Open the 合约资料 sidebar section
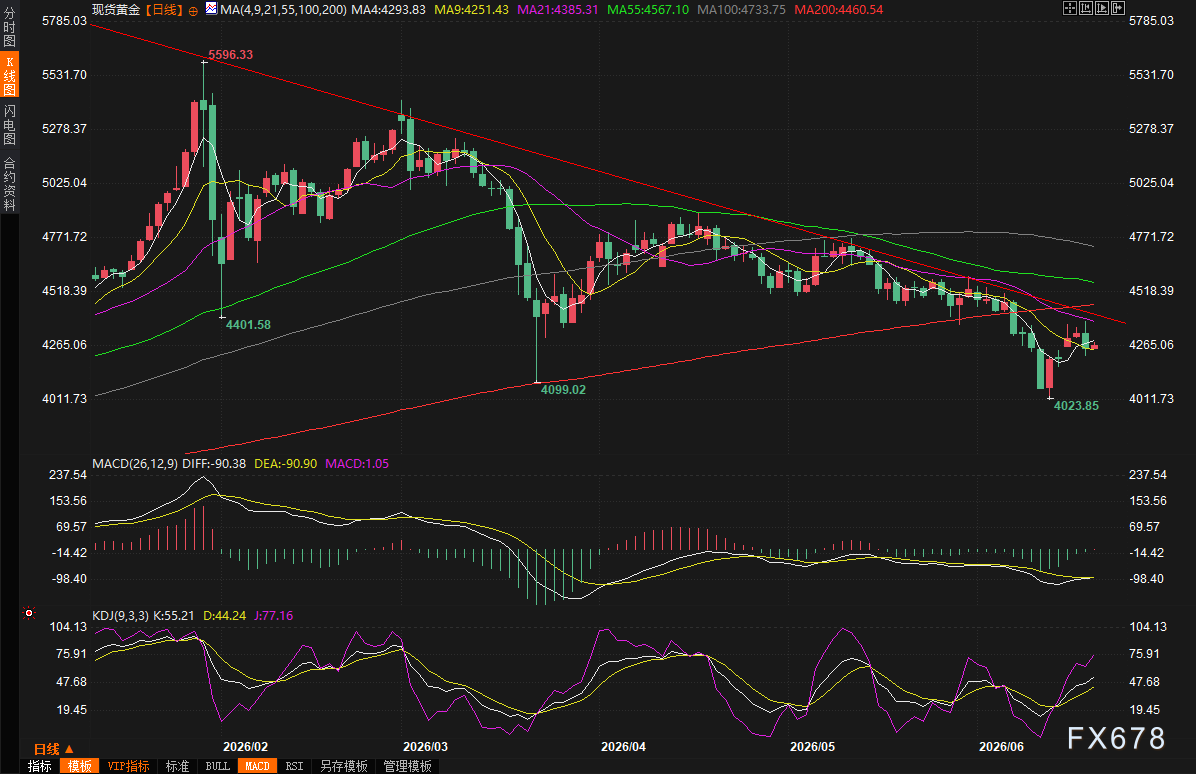This screenshot has height=774, width=1196. tap(10, 184)
